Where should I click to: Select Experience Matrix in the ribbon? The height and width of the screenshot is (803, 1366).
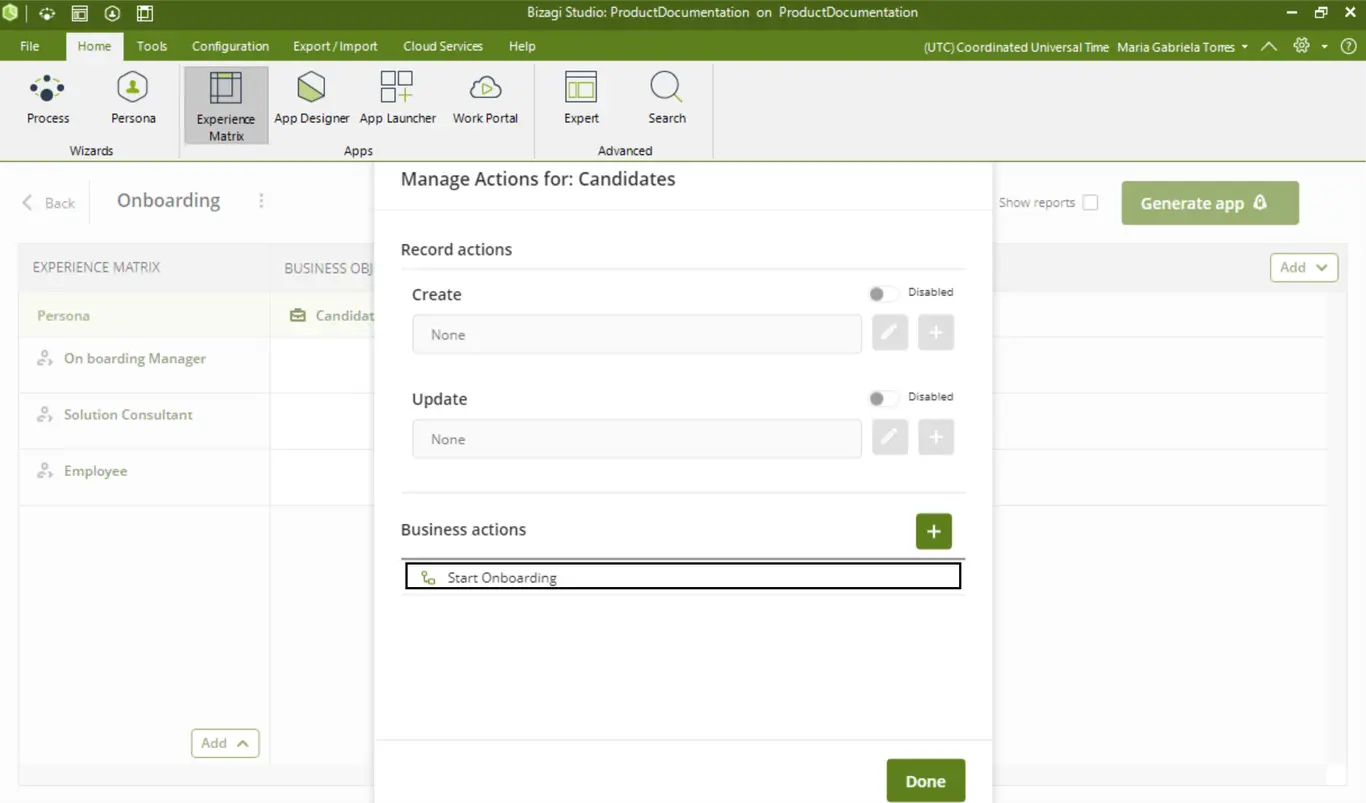pyautogui.click(x=226, y=105)
